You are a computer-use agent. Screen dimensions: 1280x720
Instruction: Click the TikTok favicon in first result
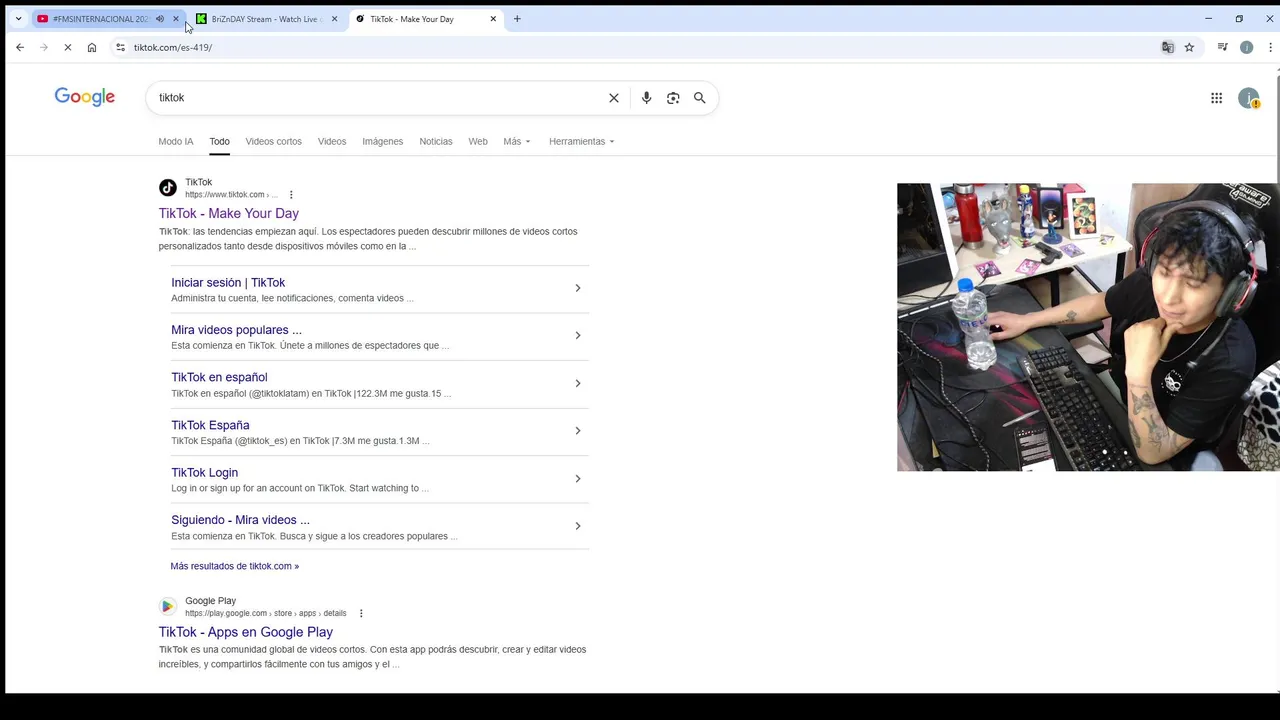click(168, 188)
